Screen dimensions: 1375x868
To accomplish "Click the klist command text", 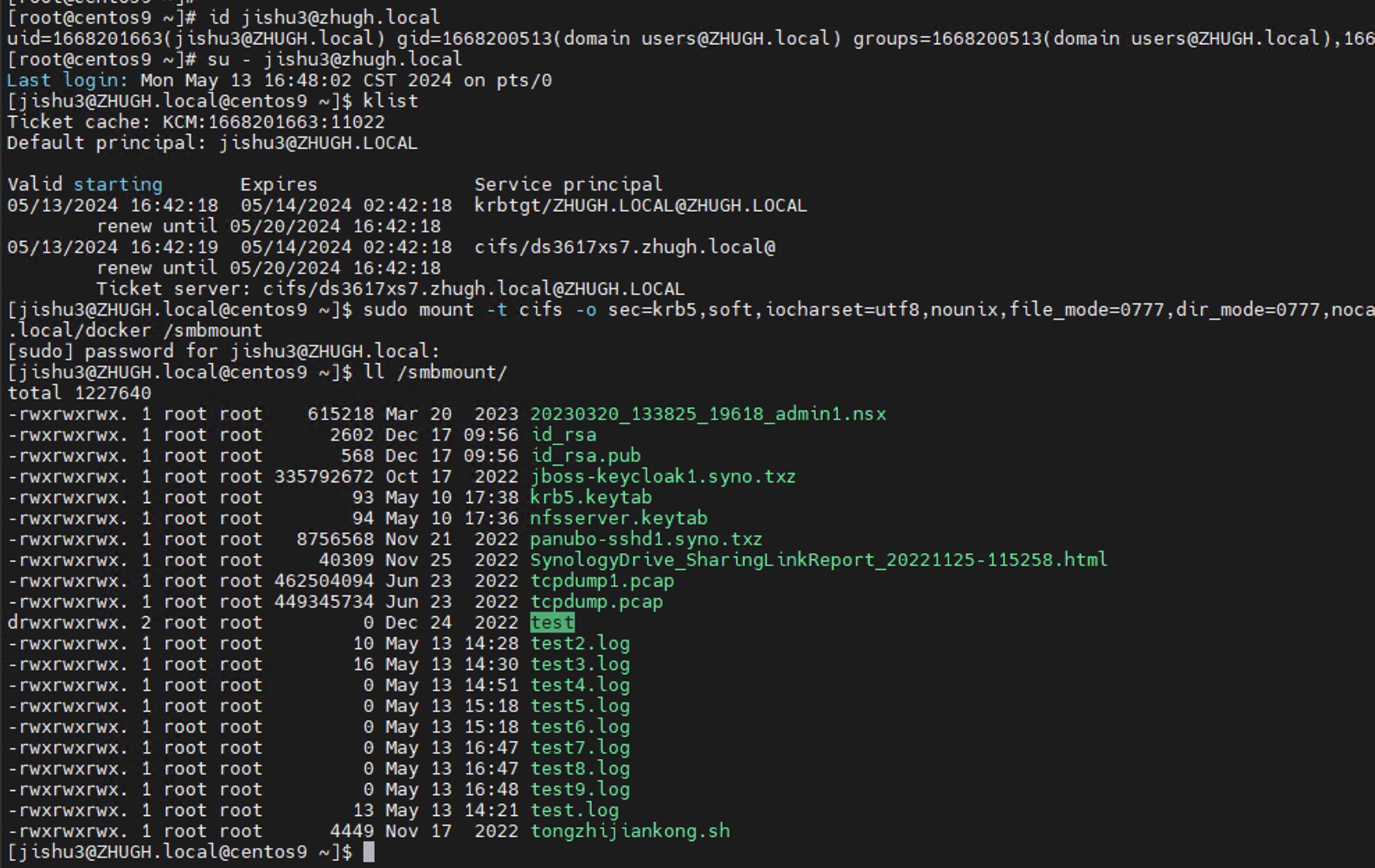I will [391, 101].
